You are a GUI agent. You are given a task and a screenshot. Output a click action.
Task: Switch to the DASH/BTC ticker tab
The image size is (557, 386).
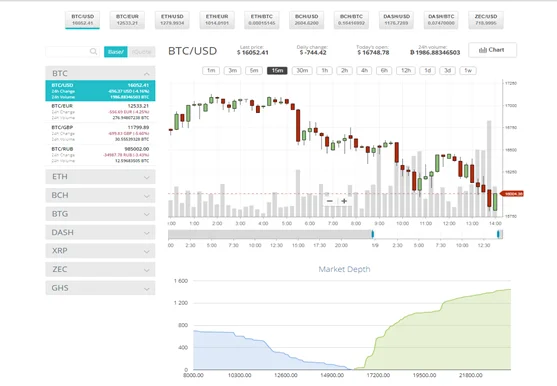pos(441,20)
